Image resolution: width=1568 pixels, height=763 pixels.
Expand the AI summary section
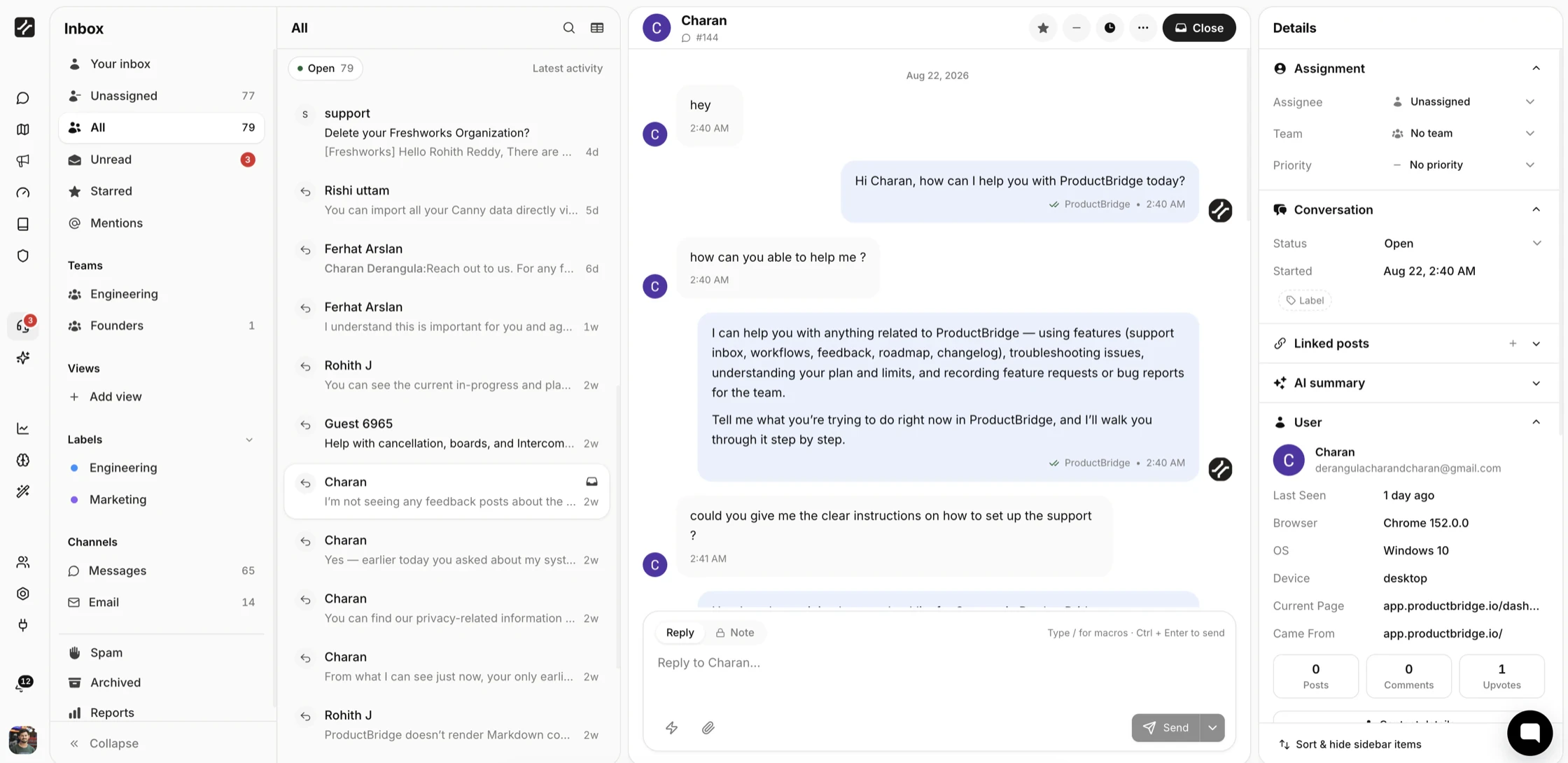tap(1536, 384)
